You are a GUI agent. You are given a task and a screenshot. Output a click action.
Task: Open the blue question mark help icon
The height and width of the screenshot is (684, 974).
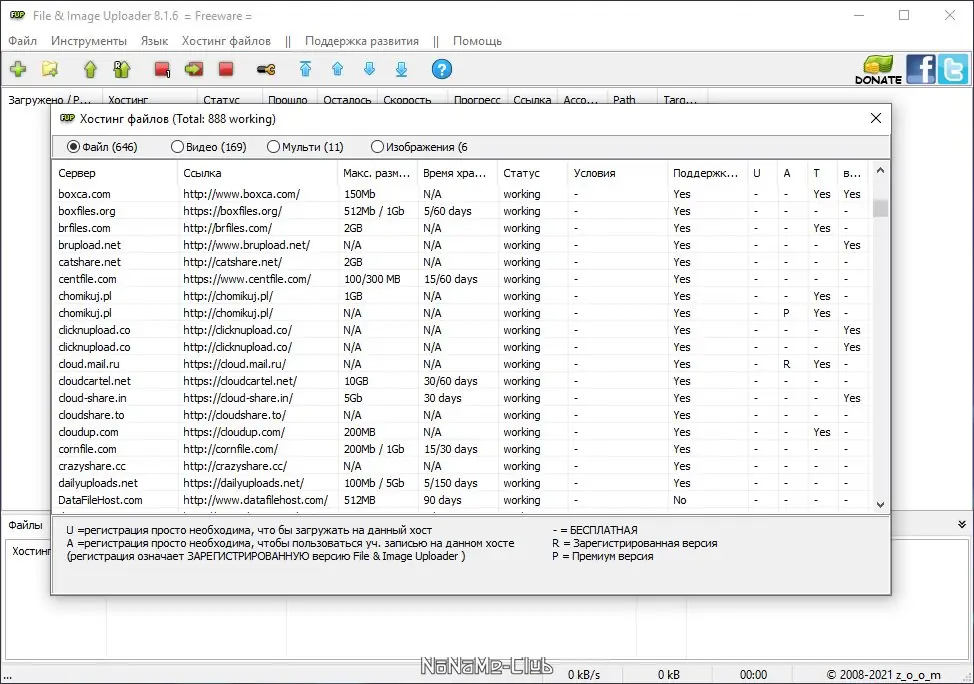441,69
